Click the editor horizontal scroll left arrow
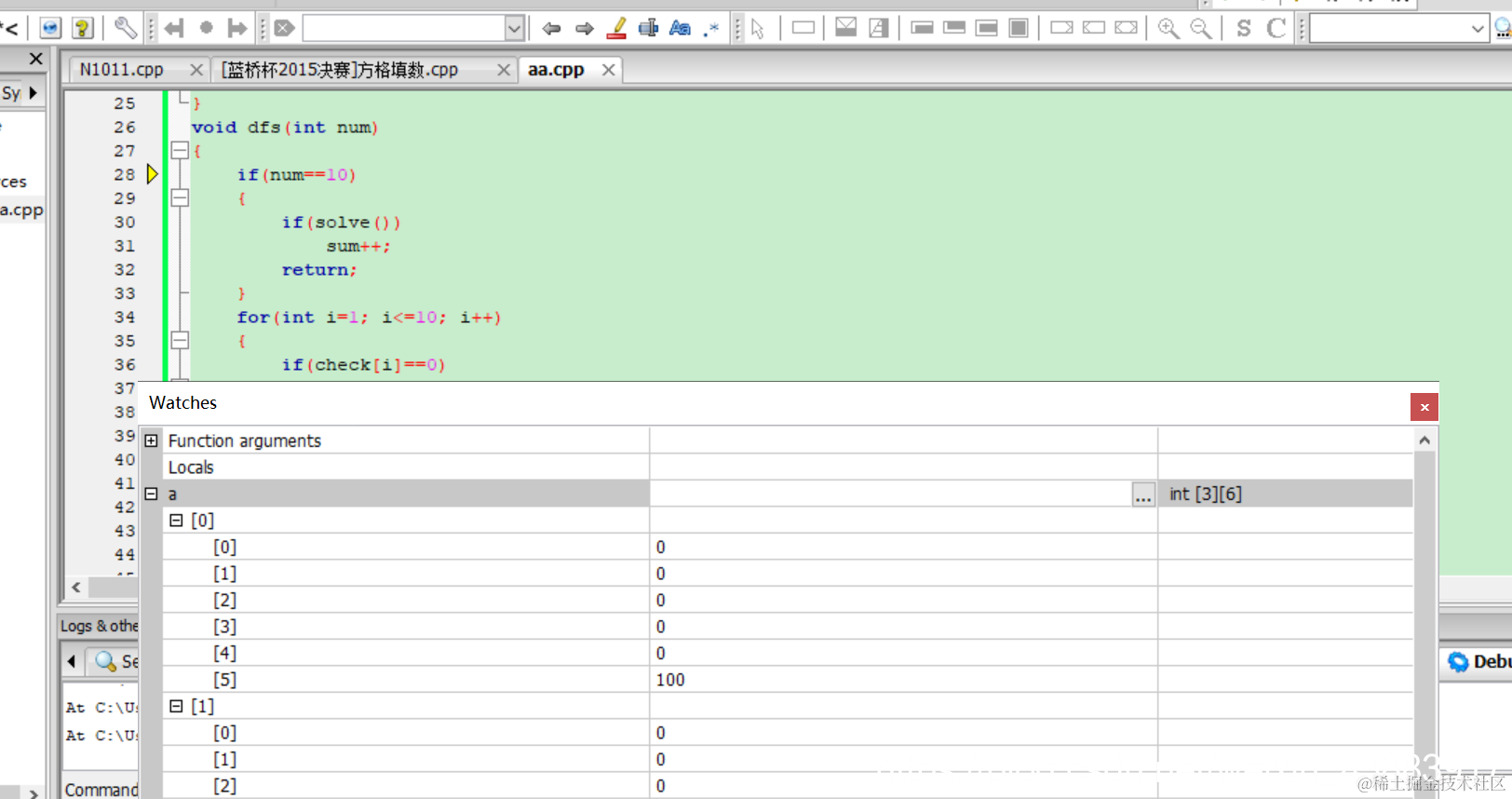 click(x=76, y=588)
